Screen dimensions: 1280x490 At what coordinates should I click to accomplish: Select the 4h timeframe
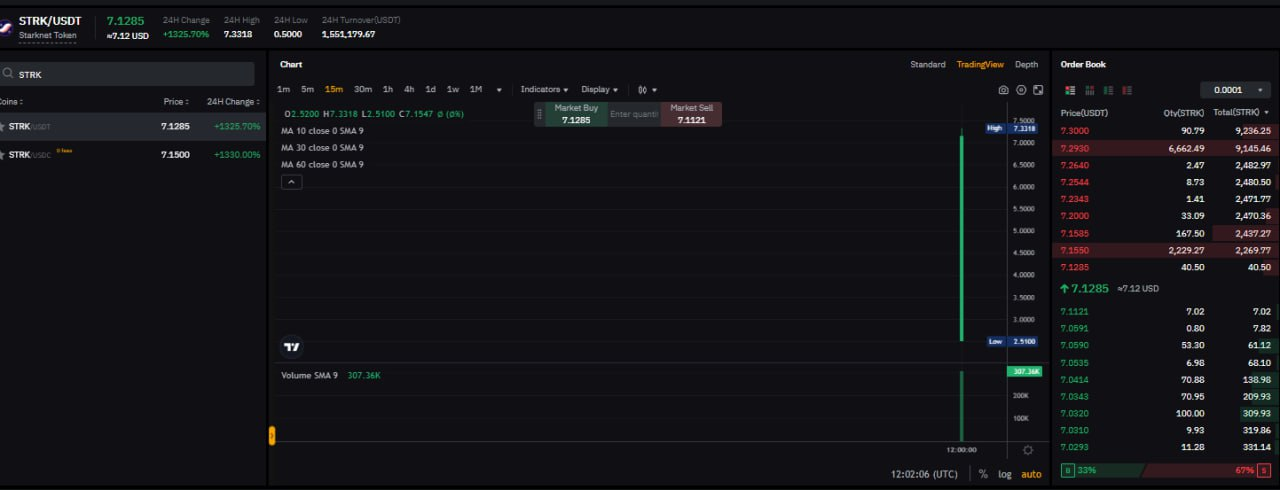409,90
